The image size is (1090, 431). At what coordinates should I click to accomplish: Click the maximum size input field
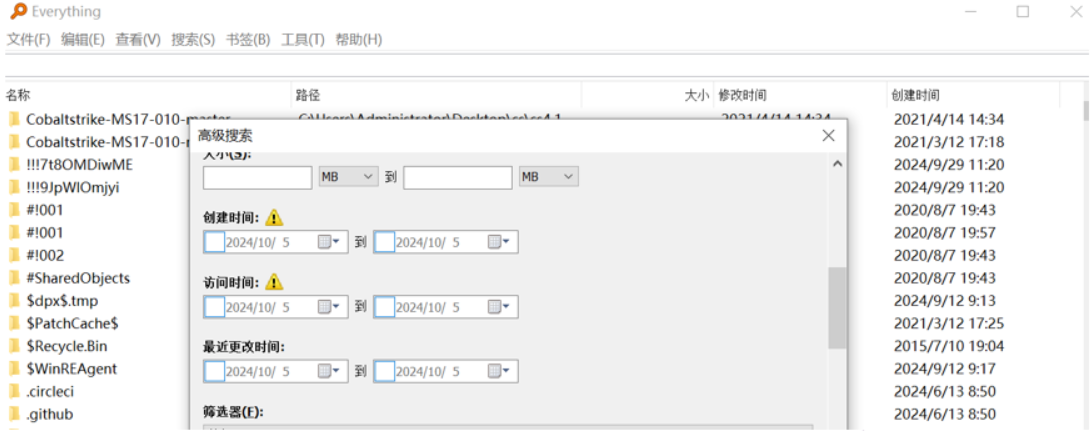tap(458, 177)
